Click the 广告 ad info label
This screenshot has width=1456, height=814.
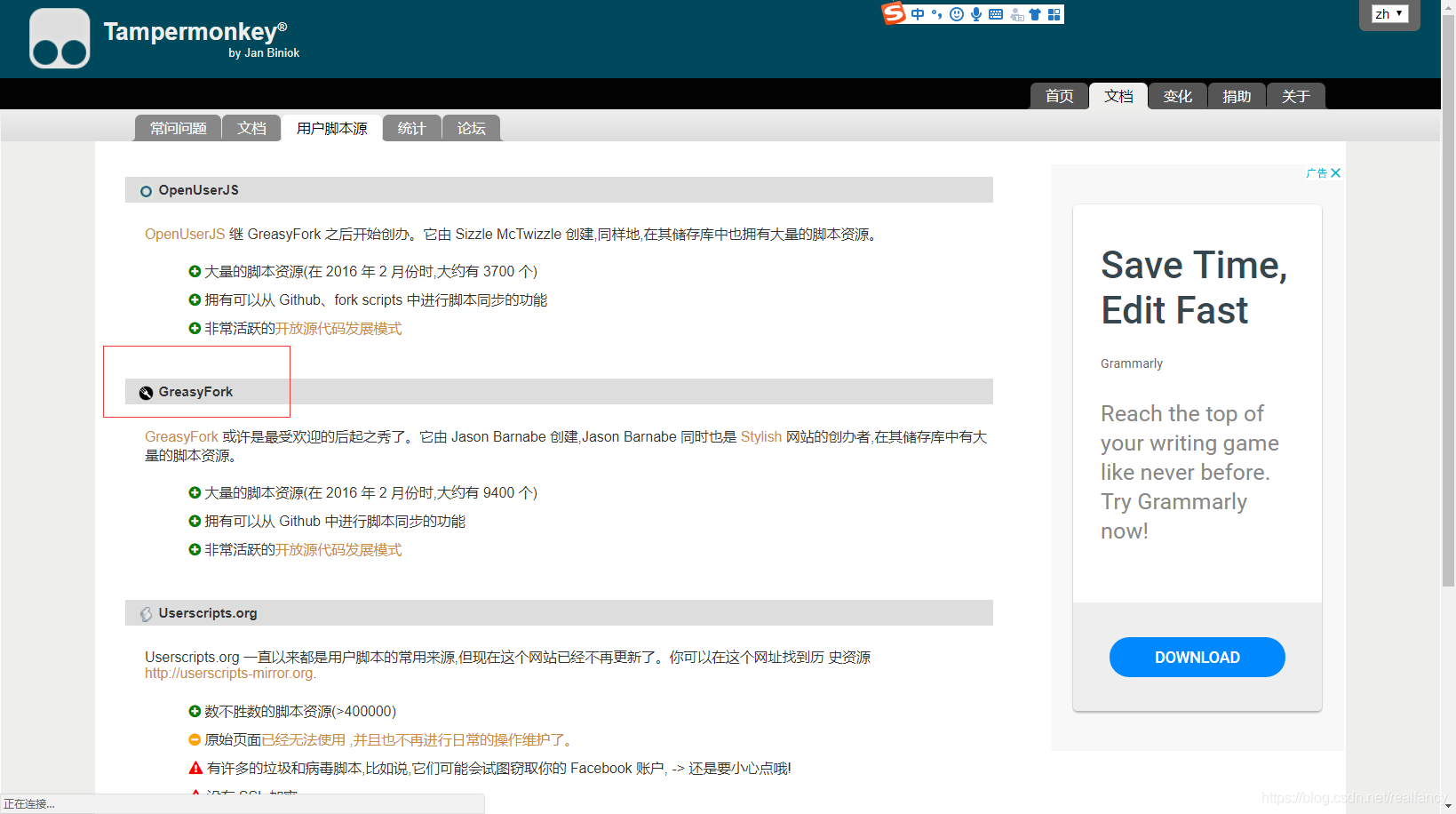pos(1317,173)
